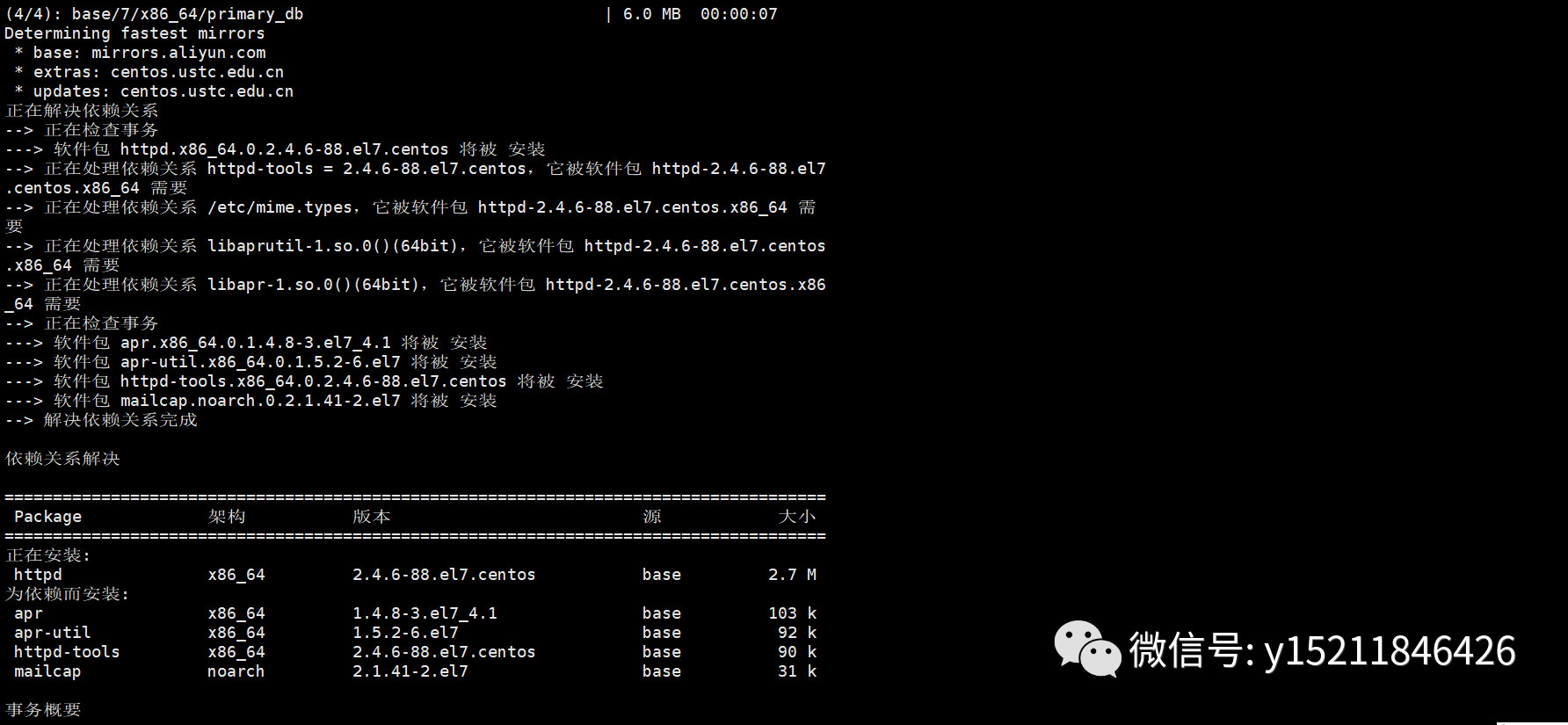Click the "noarch" architecture value
This screenshot has width=1568, height=725.
click(x=236, y=671)
